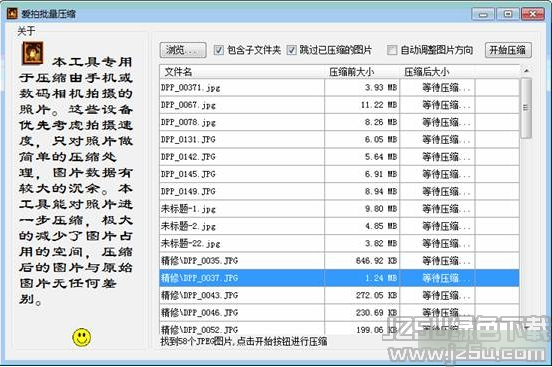Sort by the 文件名 column header

click(x=242, y=72)
